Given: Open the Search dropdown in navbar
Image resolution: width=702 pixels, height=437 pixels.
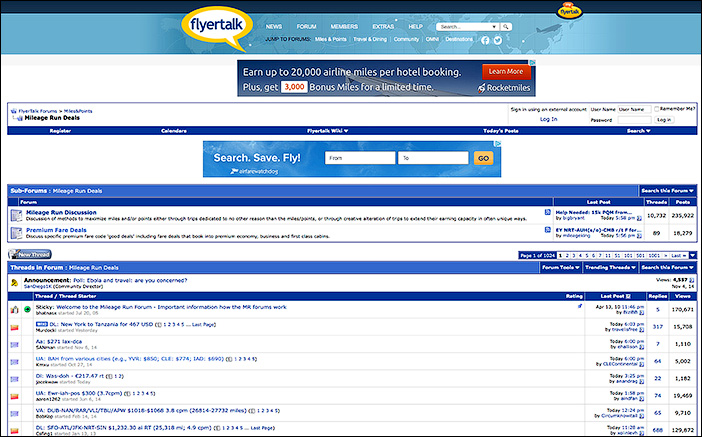Looking at the screenshot, I should tap(638, 131).
